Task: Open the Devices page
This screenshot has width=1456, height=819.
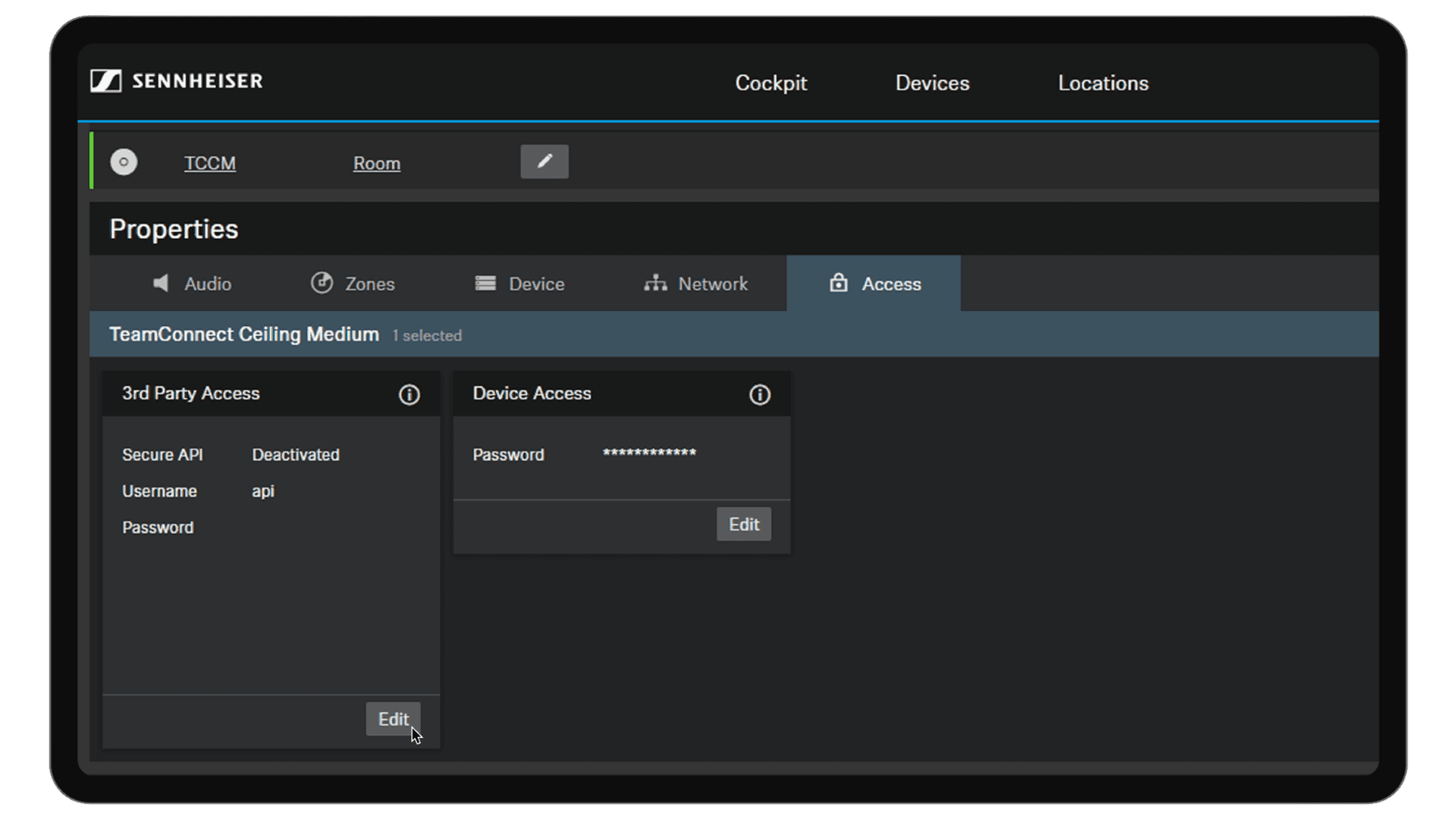Action: point(932,83)
